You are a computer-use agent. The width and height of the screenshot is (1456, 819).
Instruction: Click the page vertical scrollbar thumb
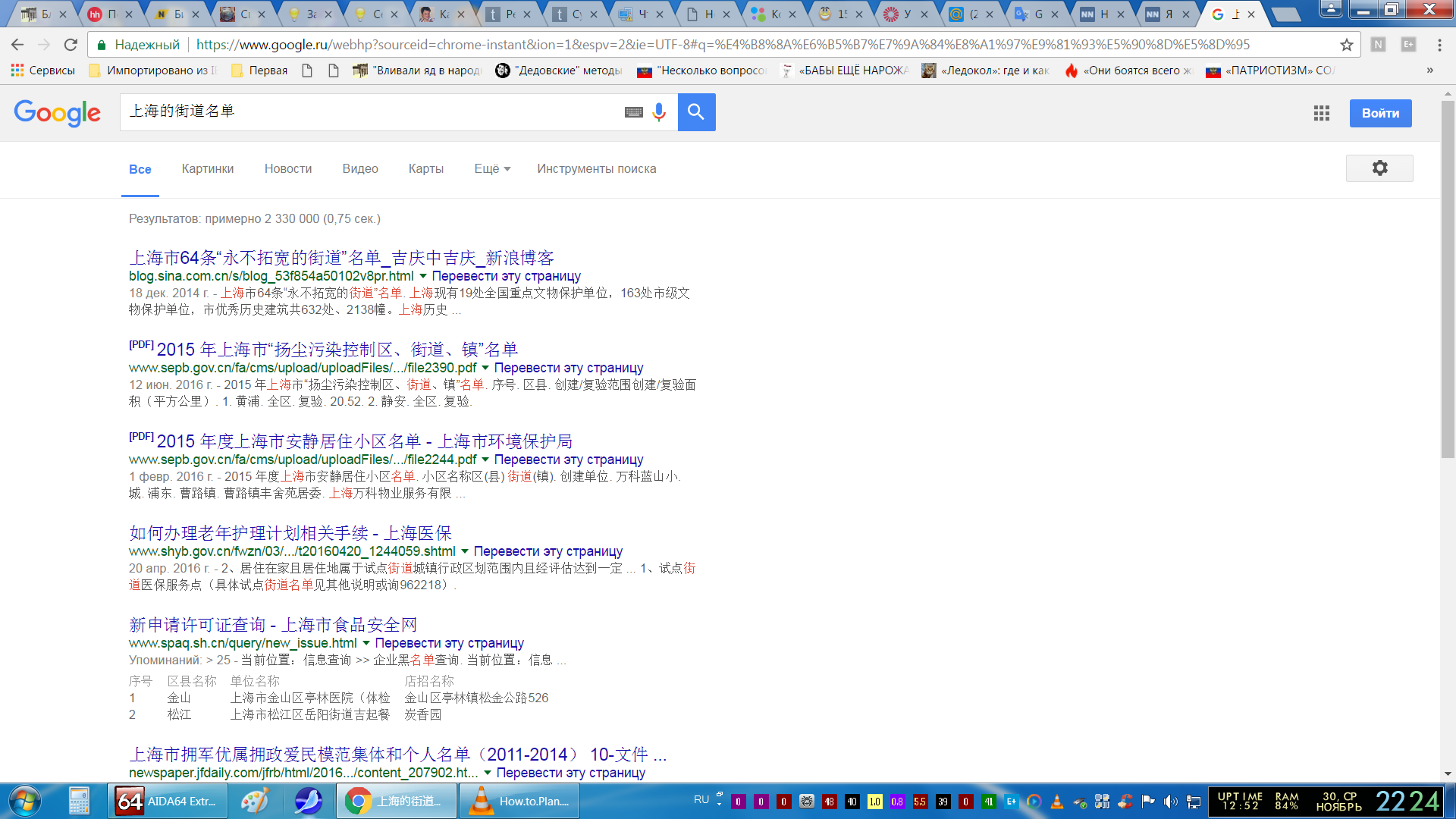[1448, 281]
